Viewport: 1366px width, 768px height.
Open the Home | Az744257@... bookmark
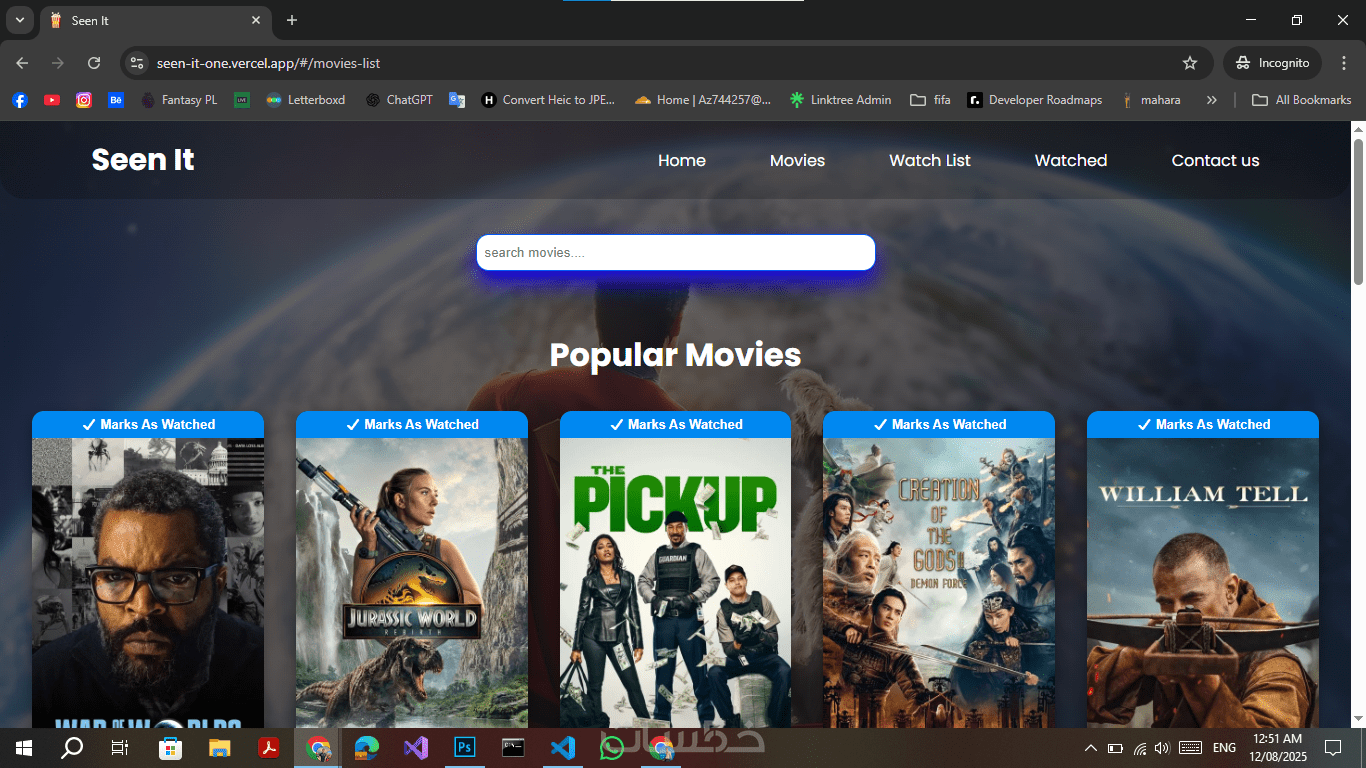point(703,100)
